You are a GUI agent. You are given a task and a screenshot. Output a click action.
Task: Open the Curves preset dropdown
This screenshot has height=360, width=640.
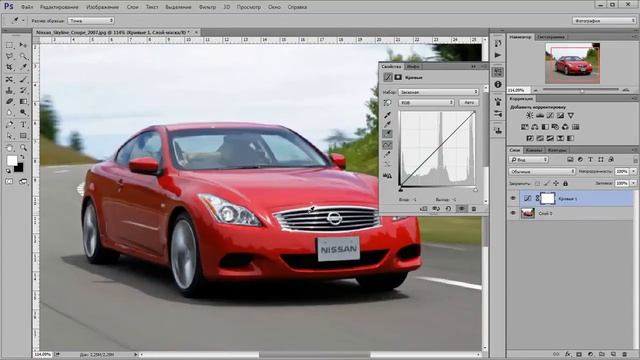[x=439, y=92]
